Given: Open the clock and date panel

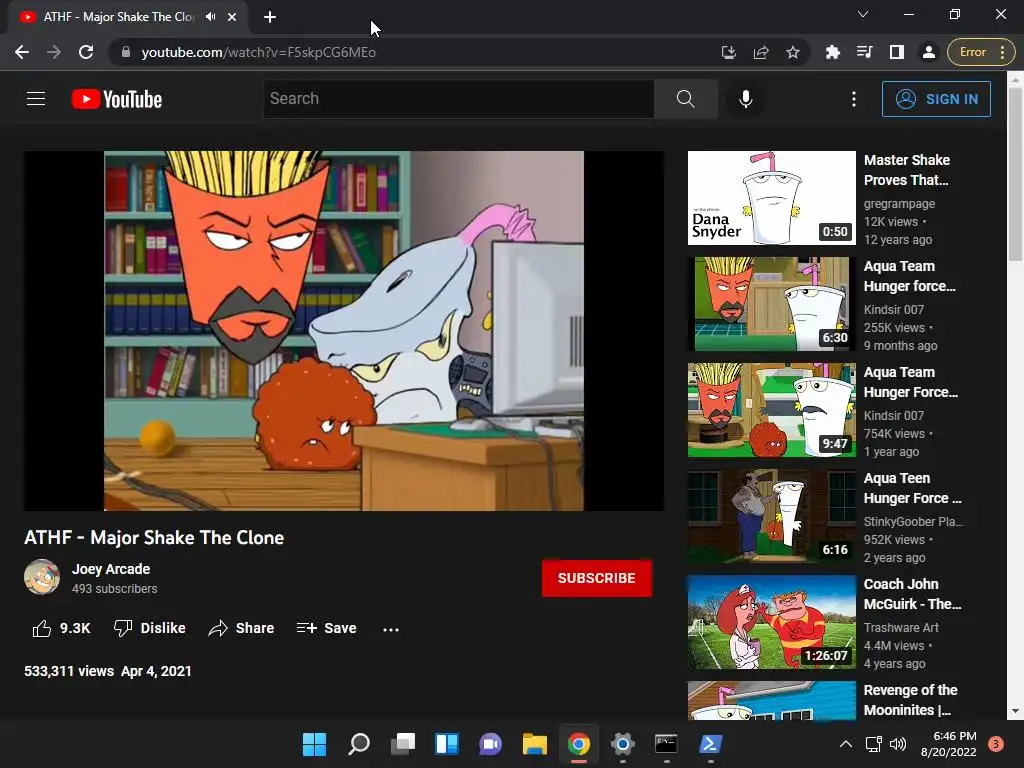Looking at the screenshot, I should click(x=948, y=744).
